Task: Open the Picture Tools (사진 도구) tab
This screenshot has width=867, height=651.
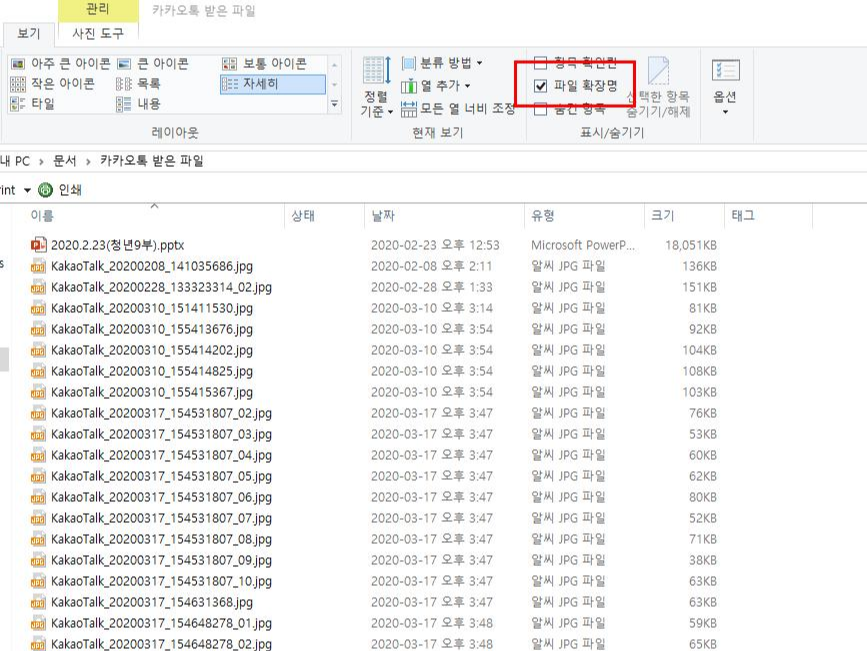Action: [98, 34]
